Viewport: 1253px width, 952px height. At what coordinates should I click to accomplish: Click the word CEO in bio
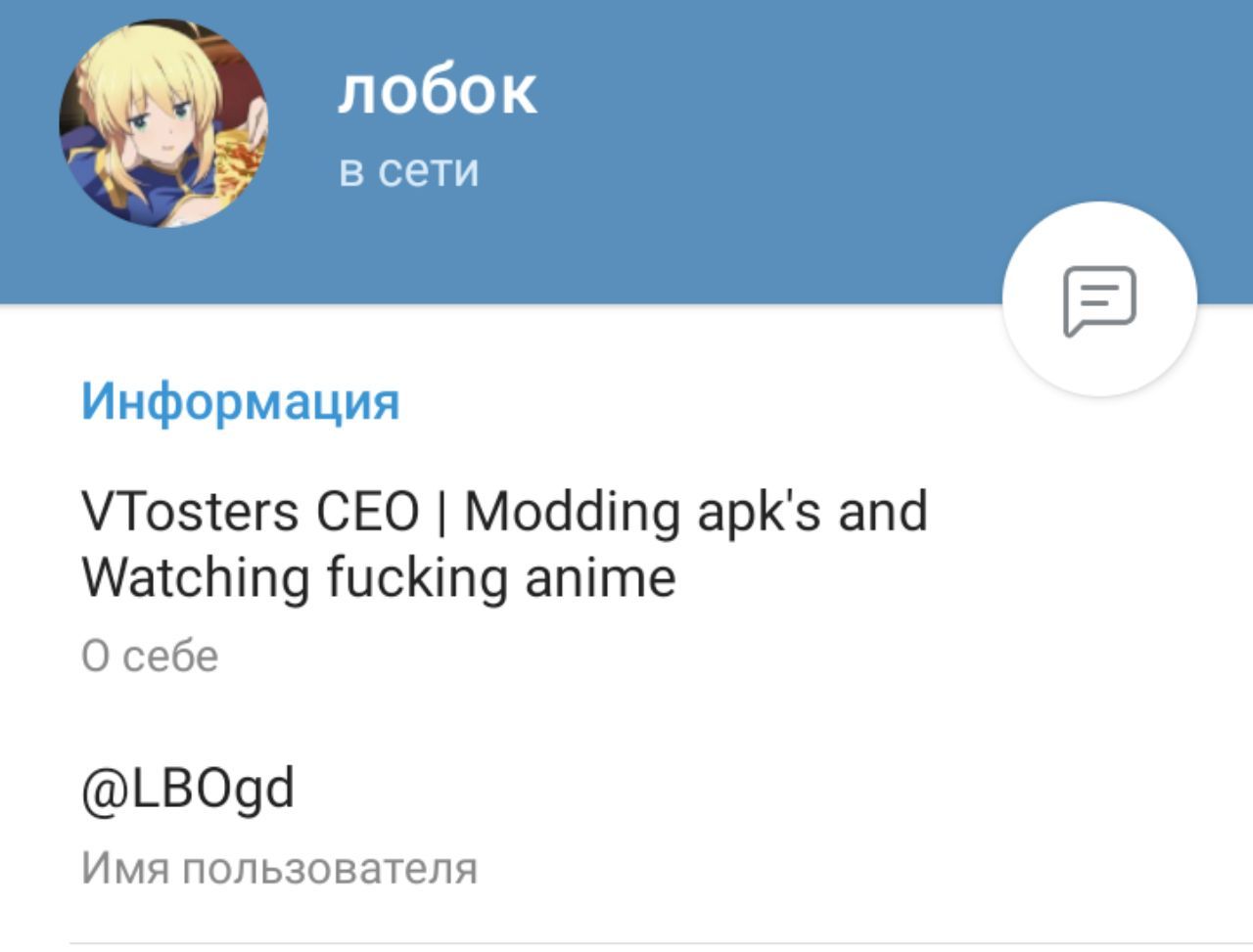(x=367, y=512)
